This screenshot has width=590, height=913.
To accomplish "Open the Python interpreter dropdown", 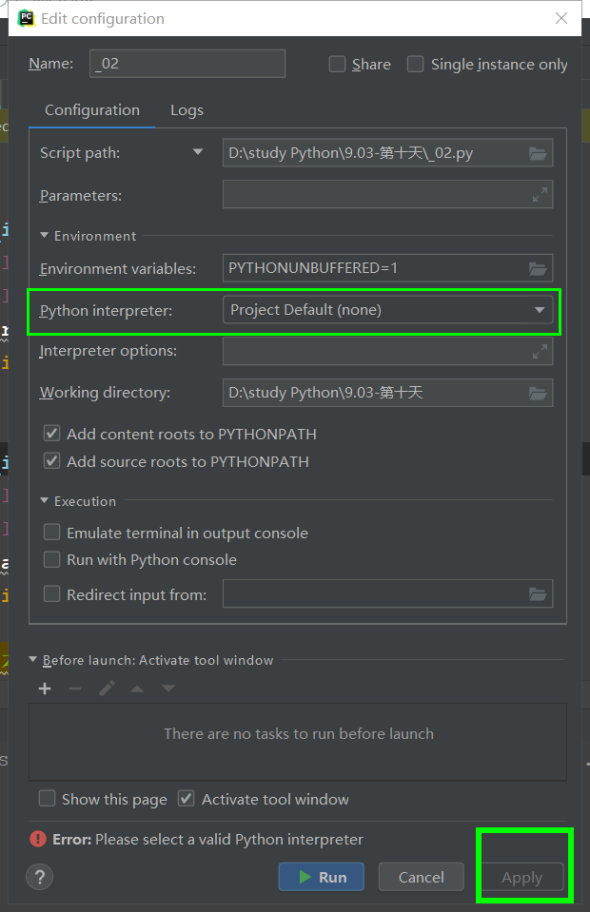I will [x=539, y=310].
